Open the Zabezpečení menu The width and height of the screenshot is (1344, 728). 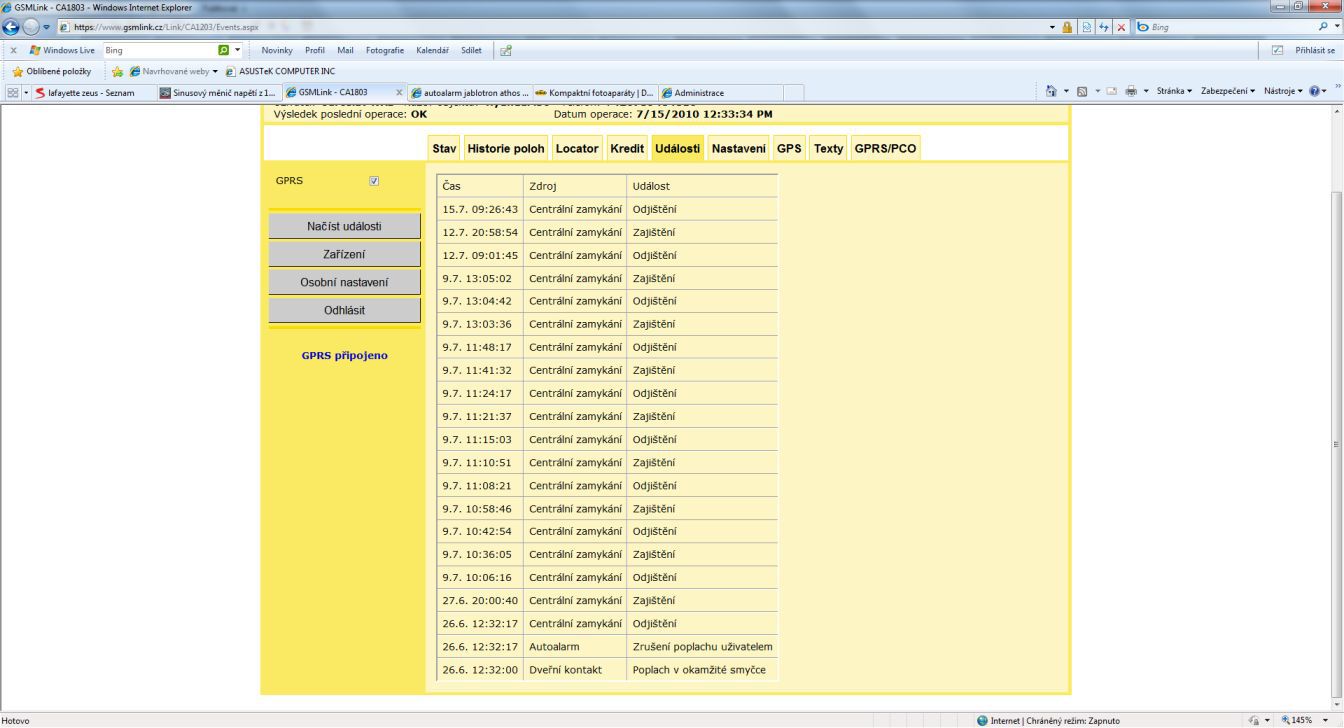coord(1230,92)
